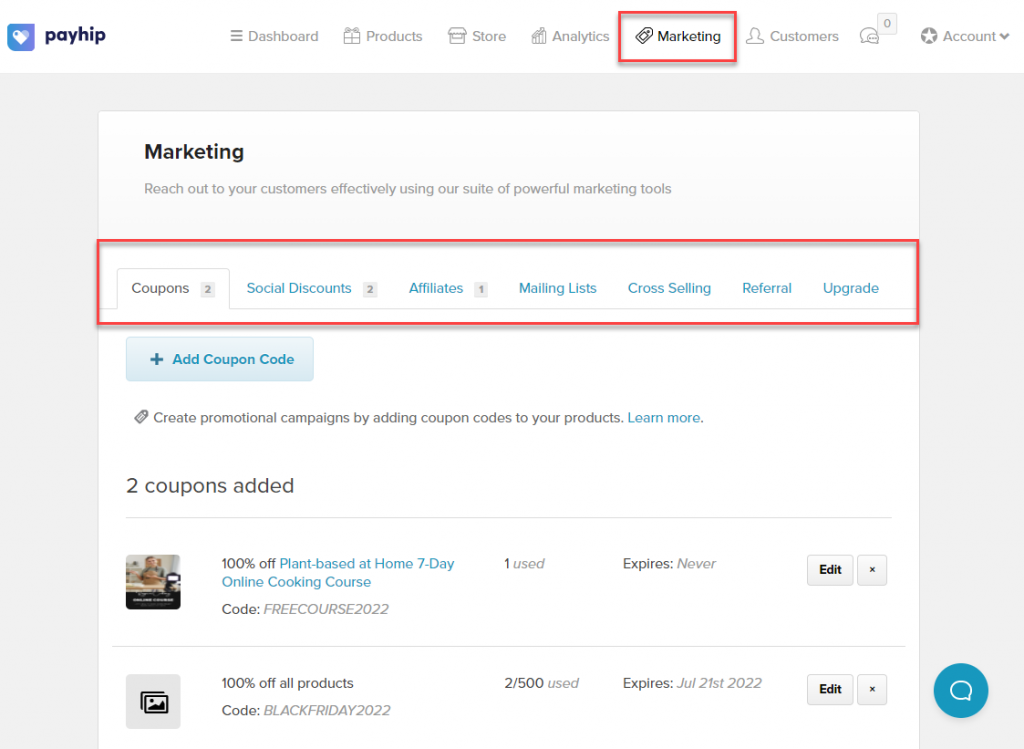Delete the FREECOURSE2022 coupon
The image size is (1024, 749).
tap(871, 570)
